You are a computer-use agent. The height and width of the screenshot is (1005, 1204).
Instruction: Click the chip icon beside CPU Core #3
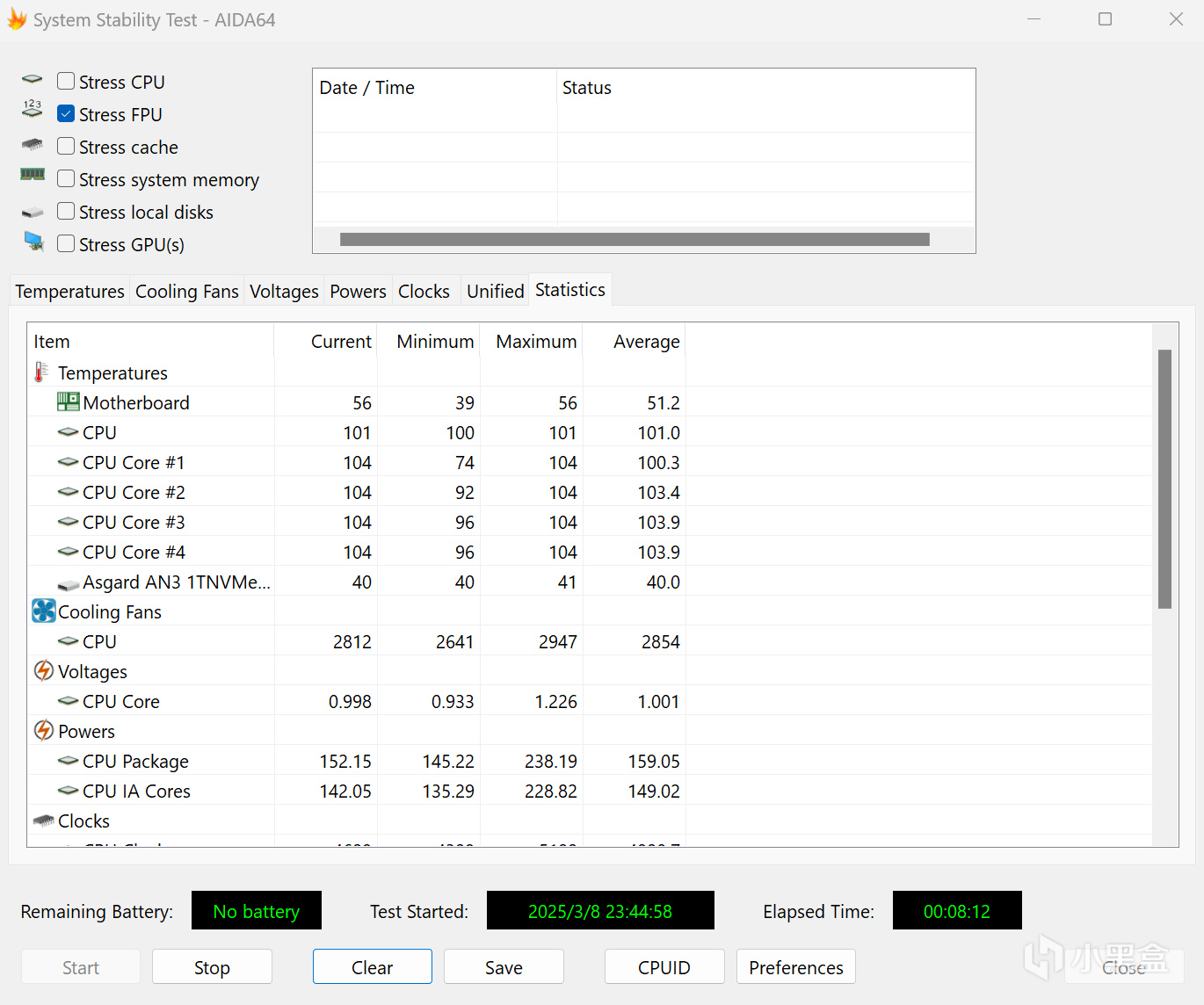69,522
